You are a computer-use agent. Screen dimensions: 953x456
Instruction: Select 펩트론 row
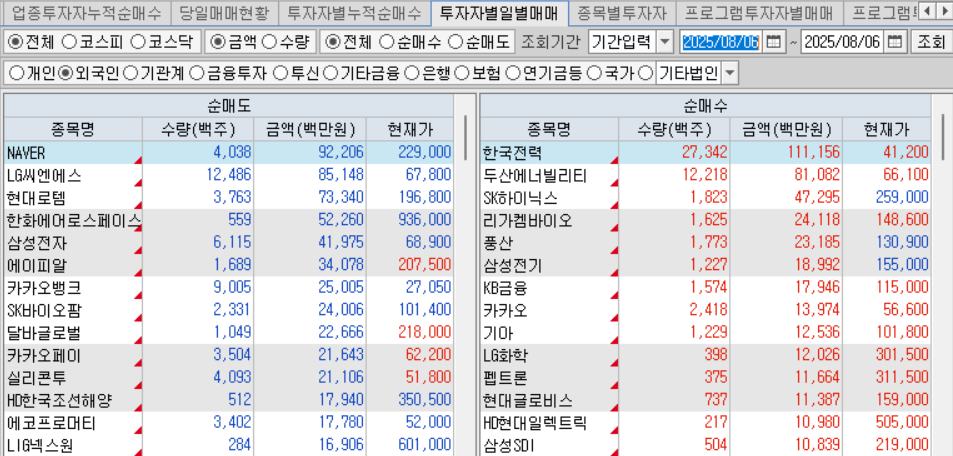[706, 377]
